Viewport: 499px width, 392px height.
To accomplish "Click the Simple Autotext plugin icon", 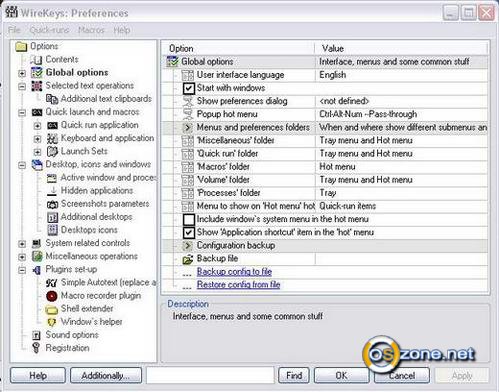I will [x=52, y=283].
